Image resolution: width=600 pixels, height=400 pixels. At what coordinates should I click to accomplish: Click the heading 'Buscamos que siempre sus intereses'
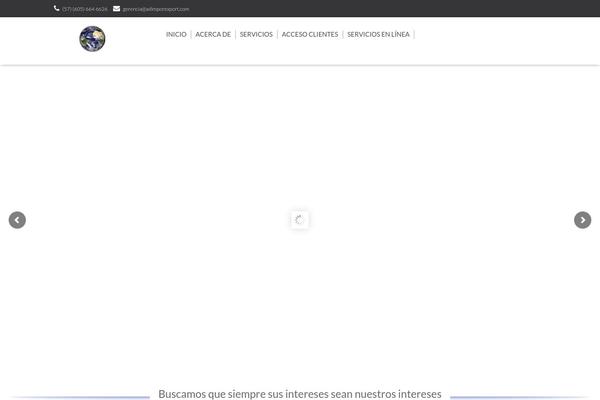pos(300,394)
